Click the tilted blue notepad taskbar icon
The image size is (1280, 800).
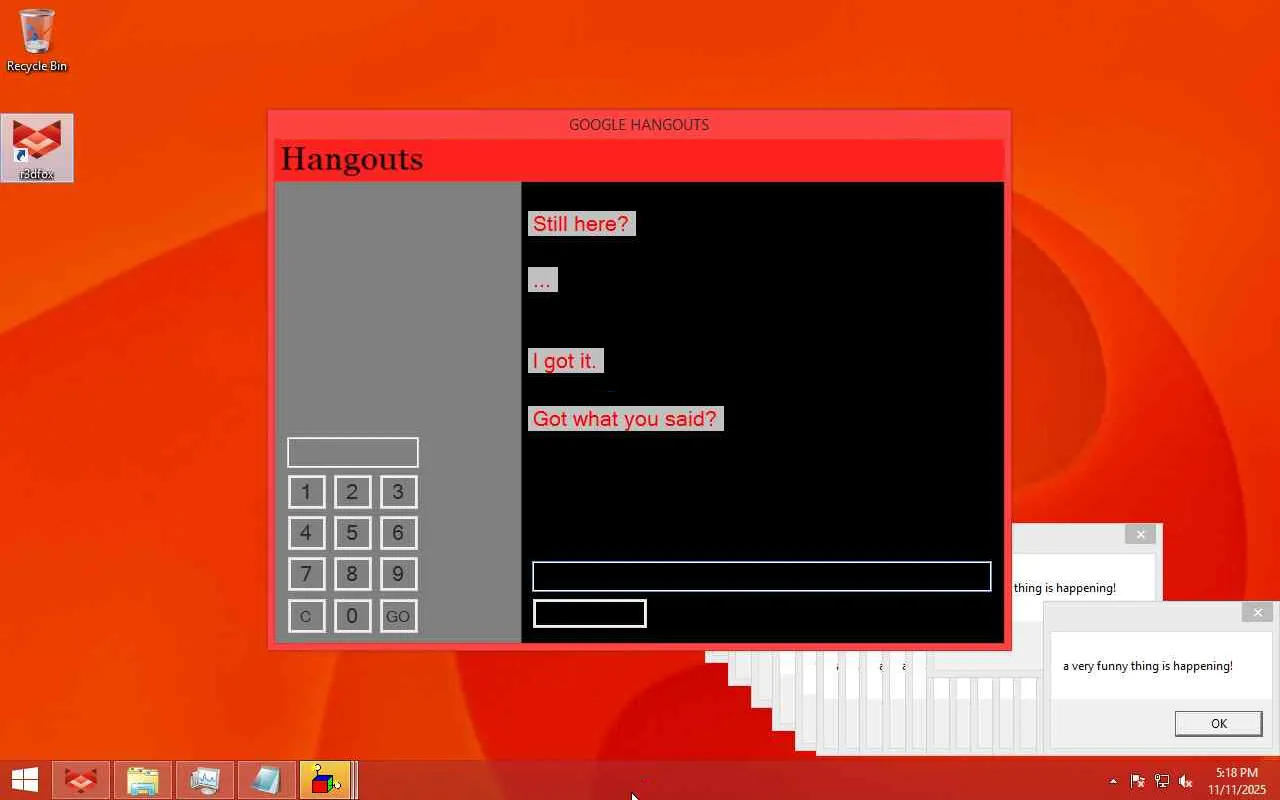[x=267, y=780]
